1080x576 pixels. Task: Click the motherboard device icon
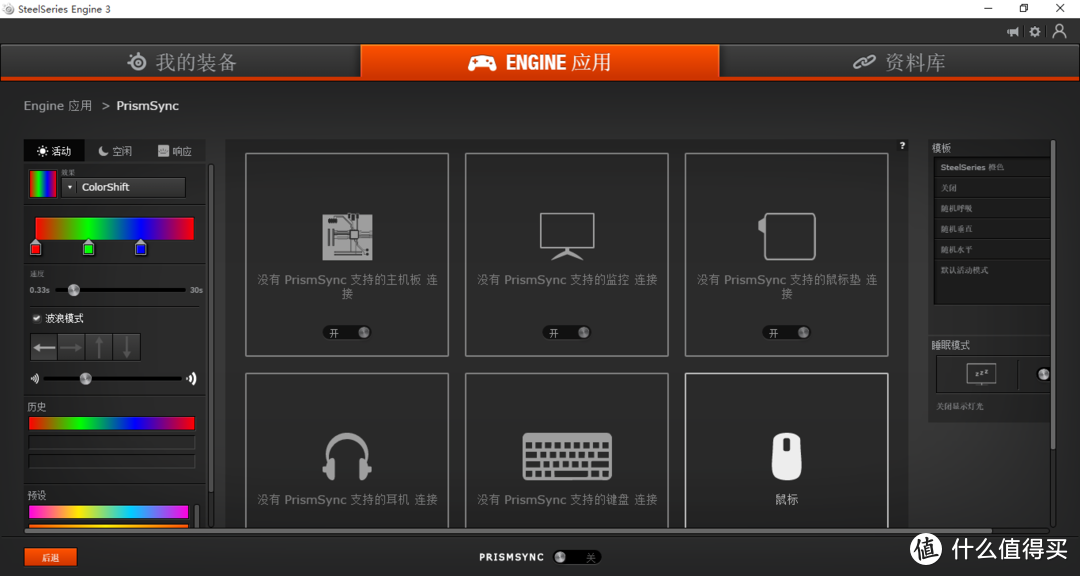tap(347, 236)
